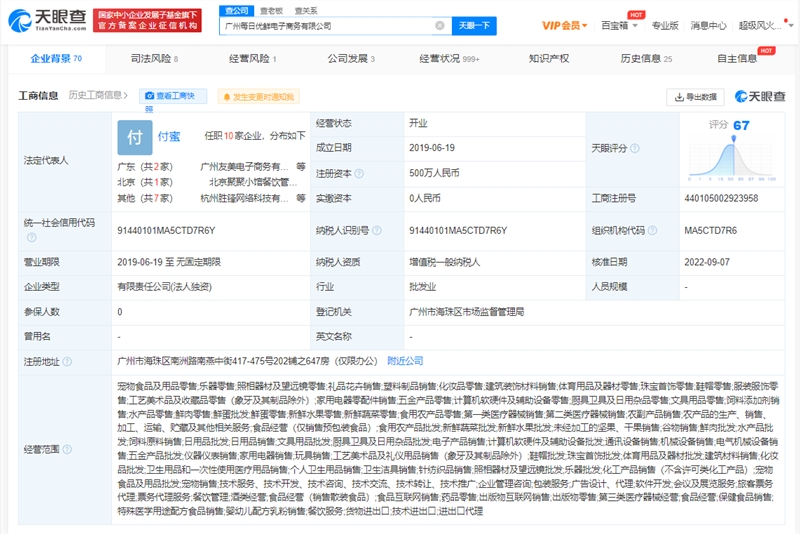Click credit code 91440101MA5CTD7R6Y under 统一社会信用代码
The height and width of the screenshot is (534, 800).
tap(166, 231)
